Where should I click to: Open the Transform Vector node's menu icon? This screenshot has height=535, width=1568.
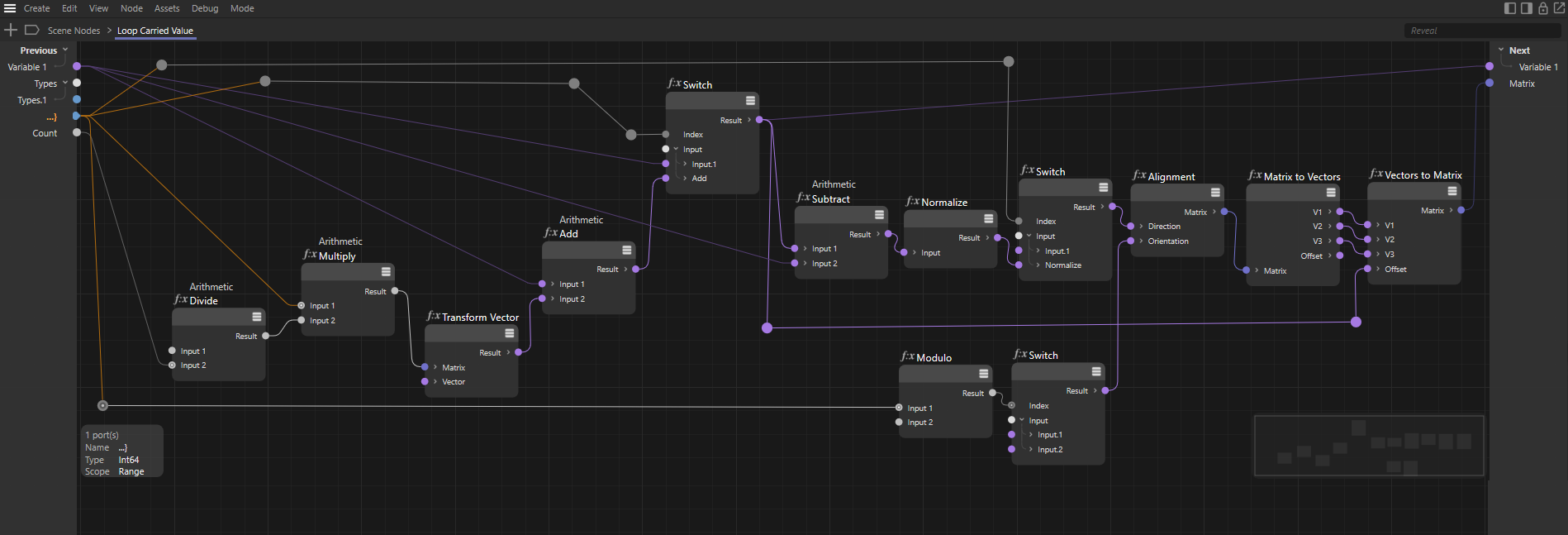point(510,333)
